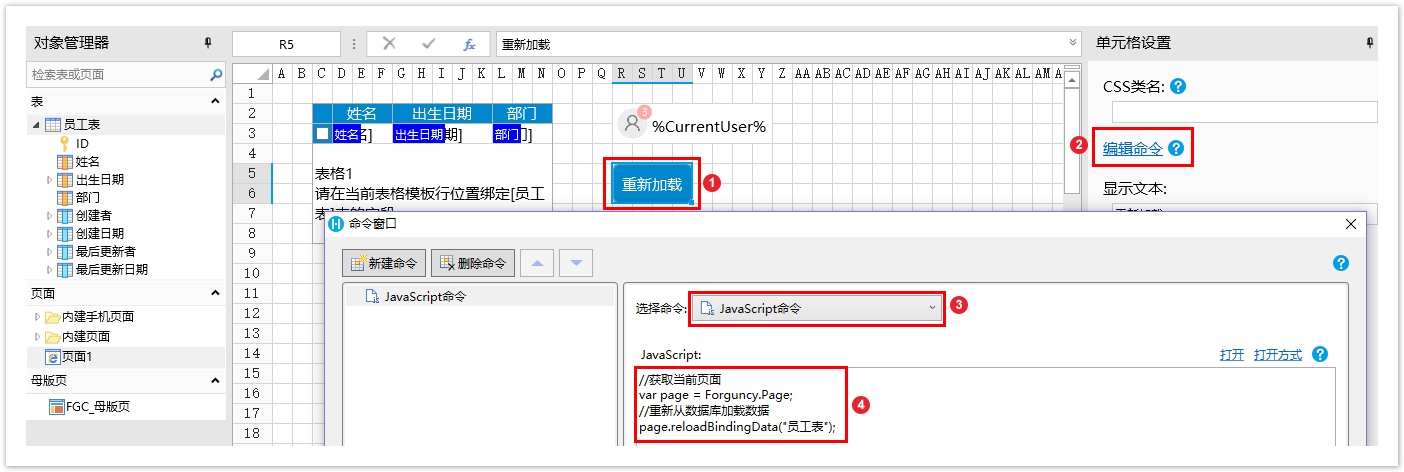Expand the 内建手机页面 folder
The height and width of the screenshot is (472, 1404).
[38, 317]
